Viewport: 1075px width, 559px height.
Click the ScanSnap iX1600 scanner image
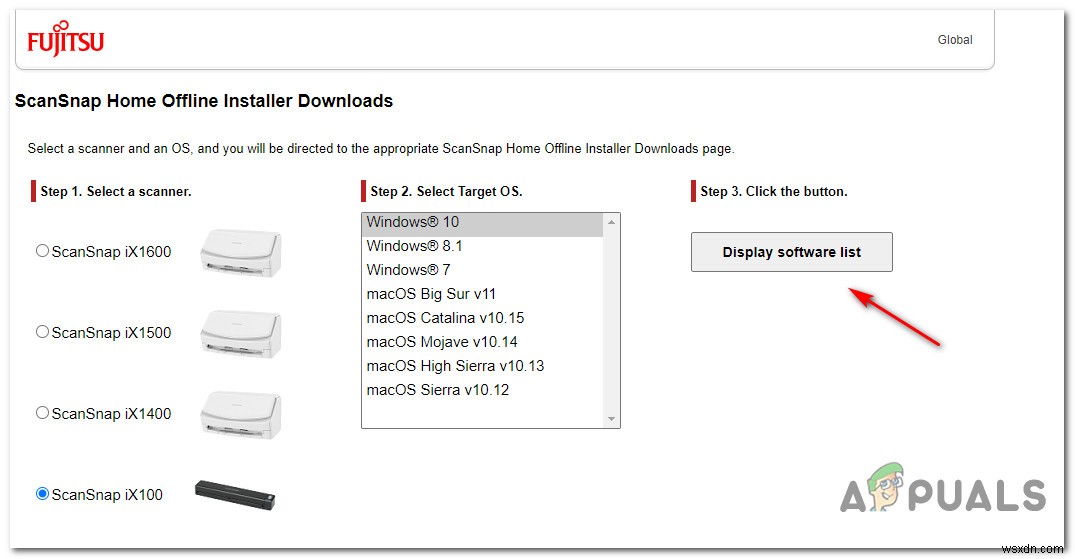point(241,252)
